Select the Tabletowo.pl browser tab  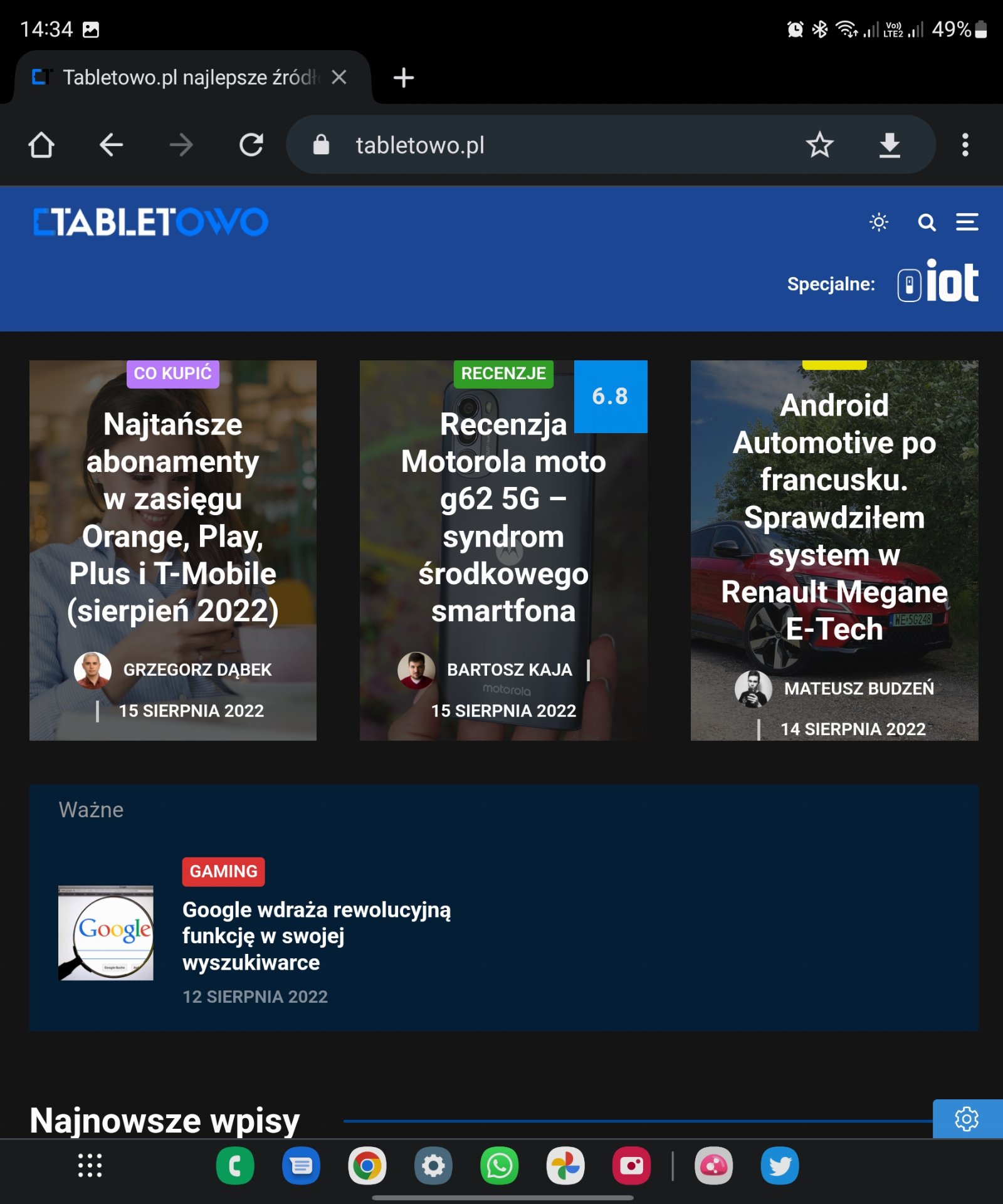192,77
